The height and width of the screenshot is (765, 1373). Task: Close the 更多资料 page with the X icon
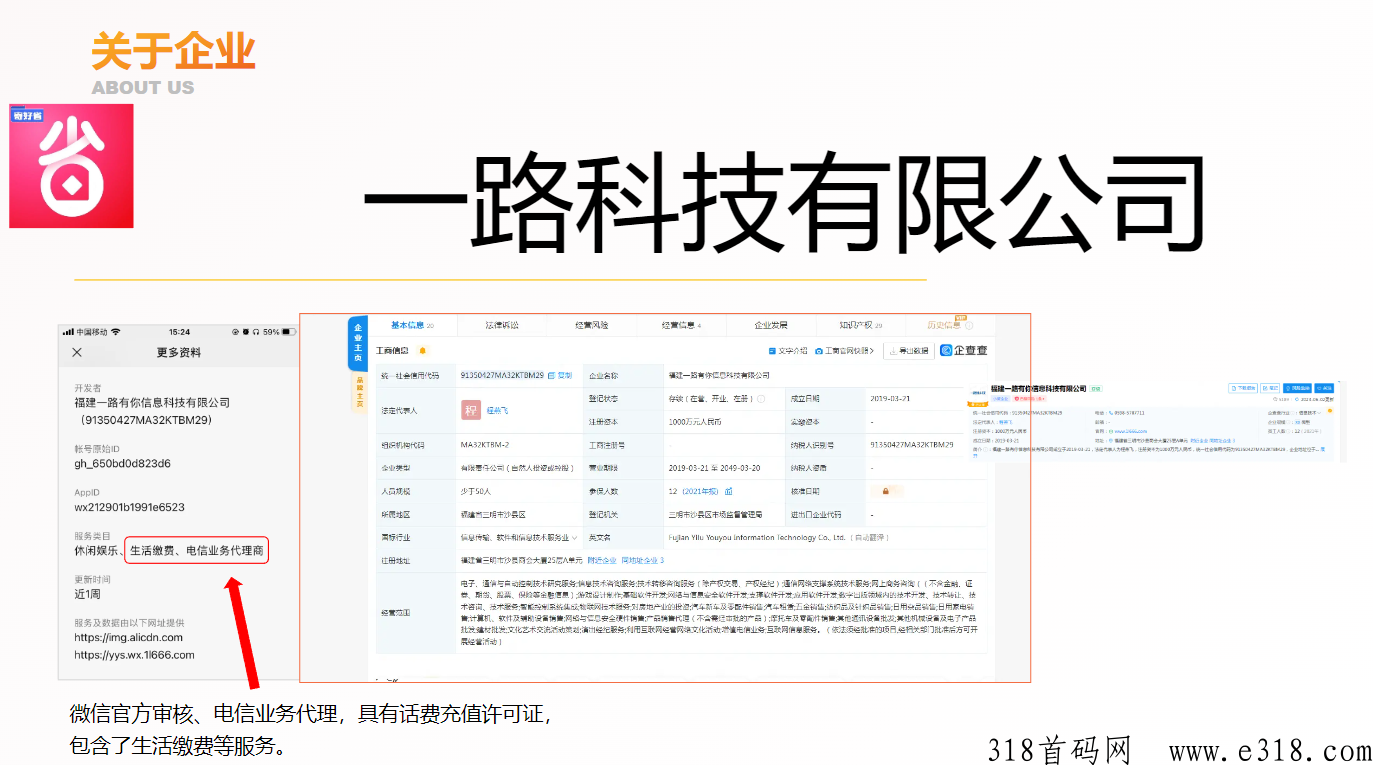77,352
